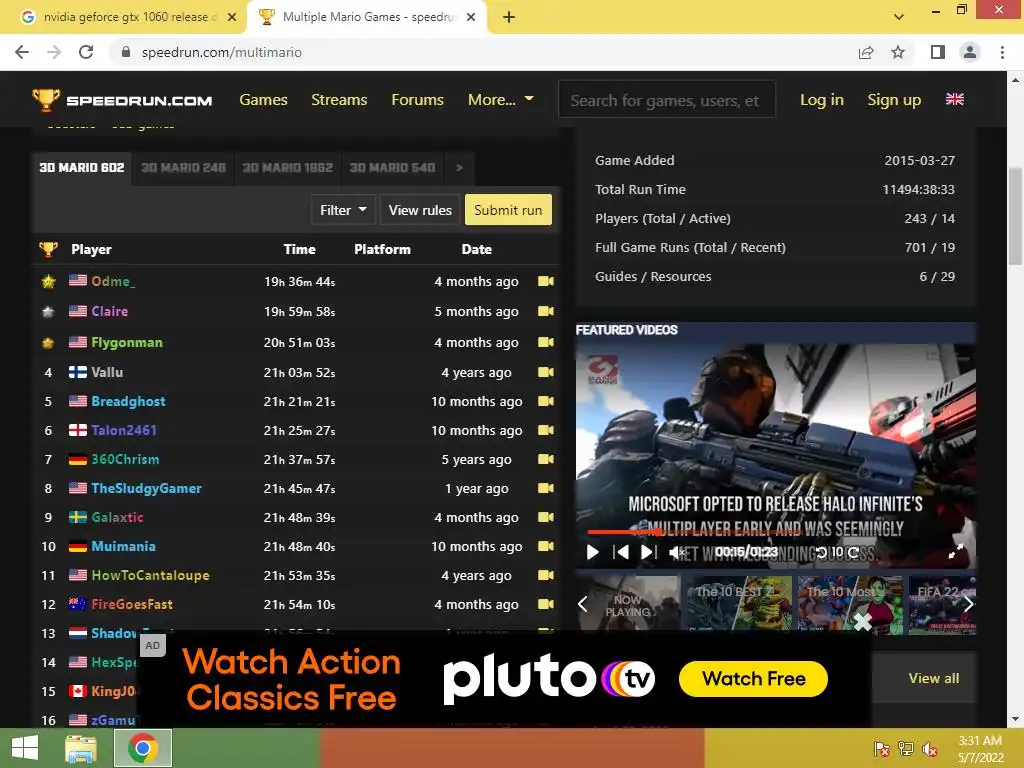1024x768 pixels.
Task: Focus the search games and users field
Action: pyautogui.click(x=667, y=99)
